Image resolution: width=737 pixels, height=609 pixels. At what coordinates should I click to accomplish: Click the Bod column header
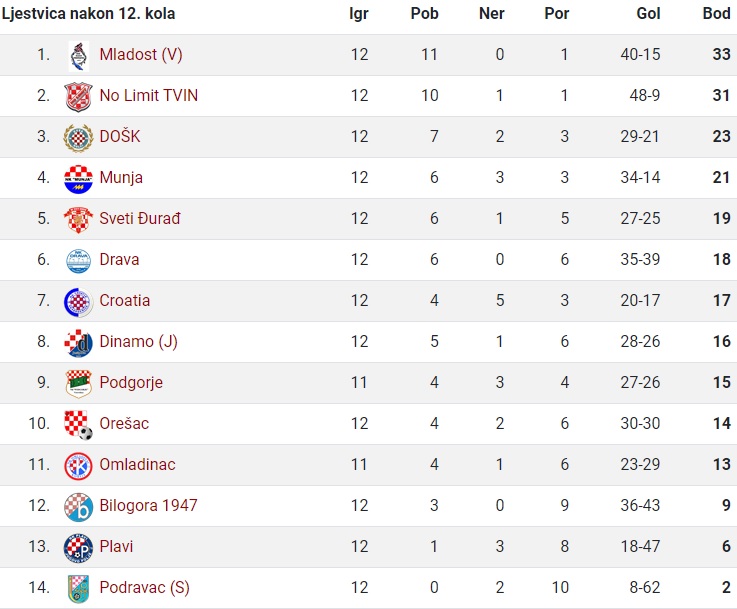tap(716, 13)
